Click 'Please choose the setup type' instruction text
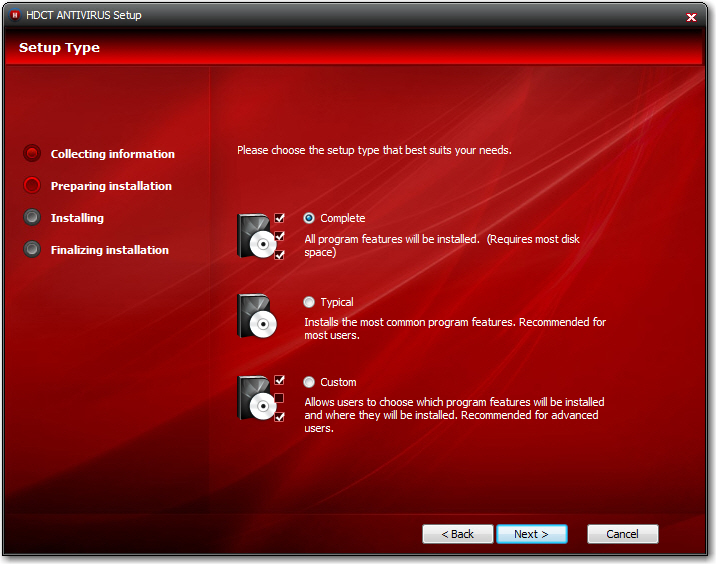This screenshot has height=564, width=716. point(374,150)
